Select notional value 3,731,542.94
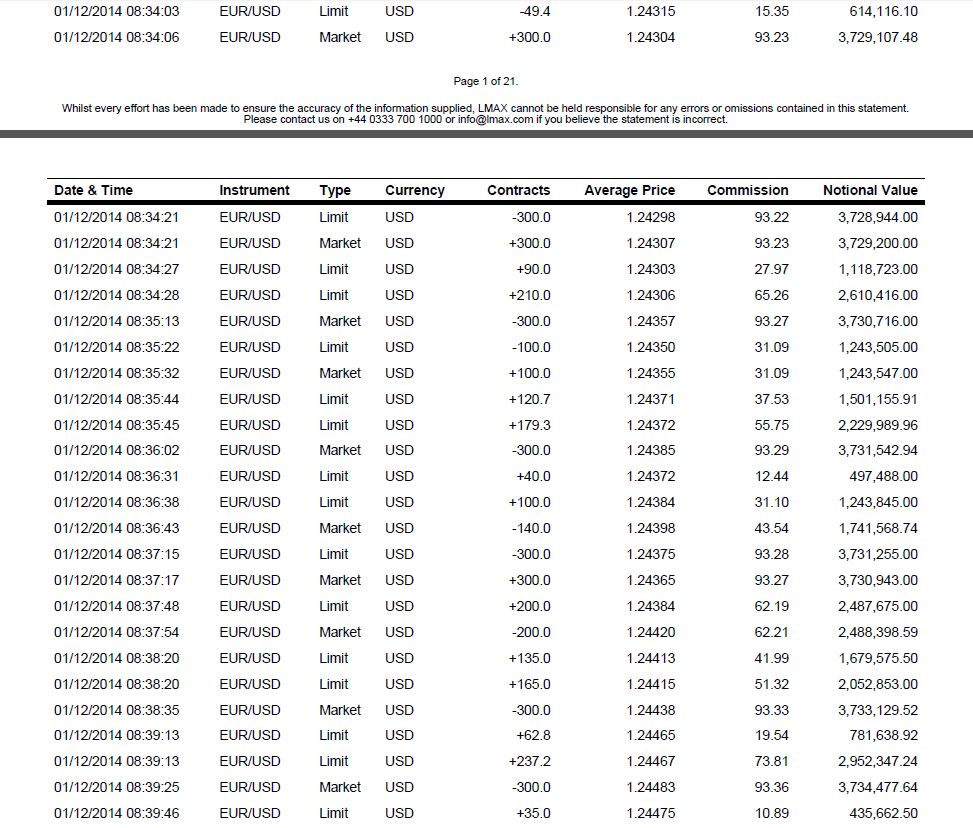This screenshot has width=973, height=828. pyautogui.click(x=877, y=451)
